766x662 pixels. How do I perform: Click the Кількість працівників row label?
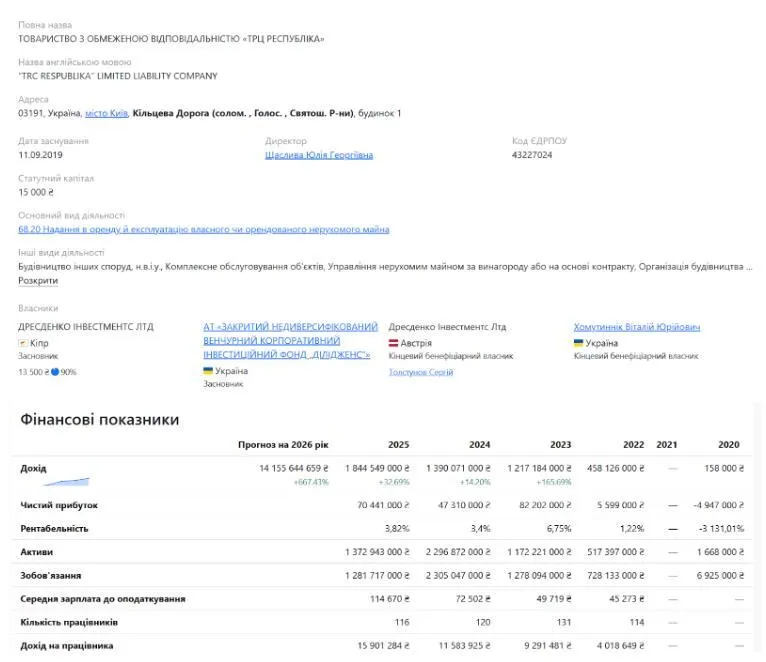[x=69, y=622]
